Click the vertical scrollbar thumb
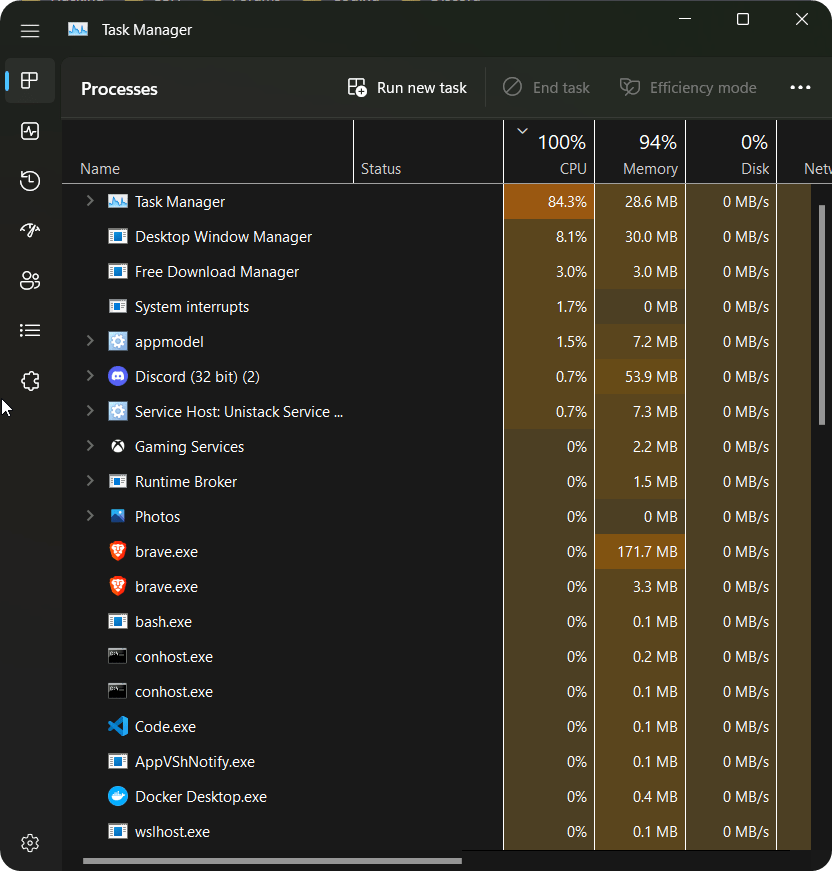Screen dimensions: 832x871 click(822, 315)
